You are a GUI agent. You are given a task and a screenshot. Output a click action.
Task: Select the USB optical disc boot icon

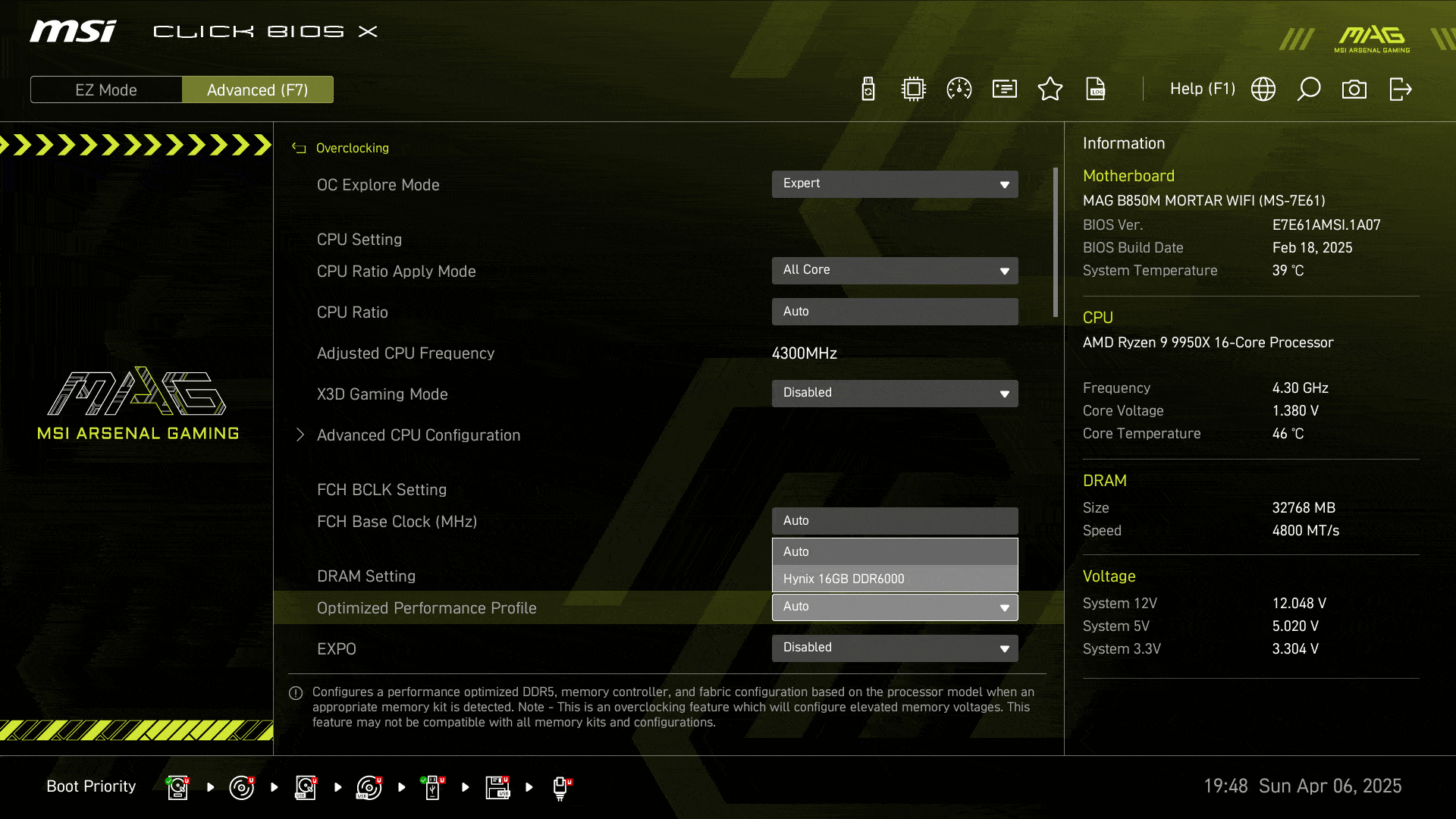click(369, 787)
